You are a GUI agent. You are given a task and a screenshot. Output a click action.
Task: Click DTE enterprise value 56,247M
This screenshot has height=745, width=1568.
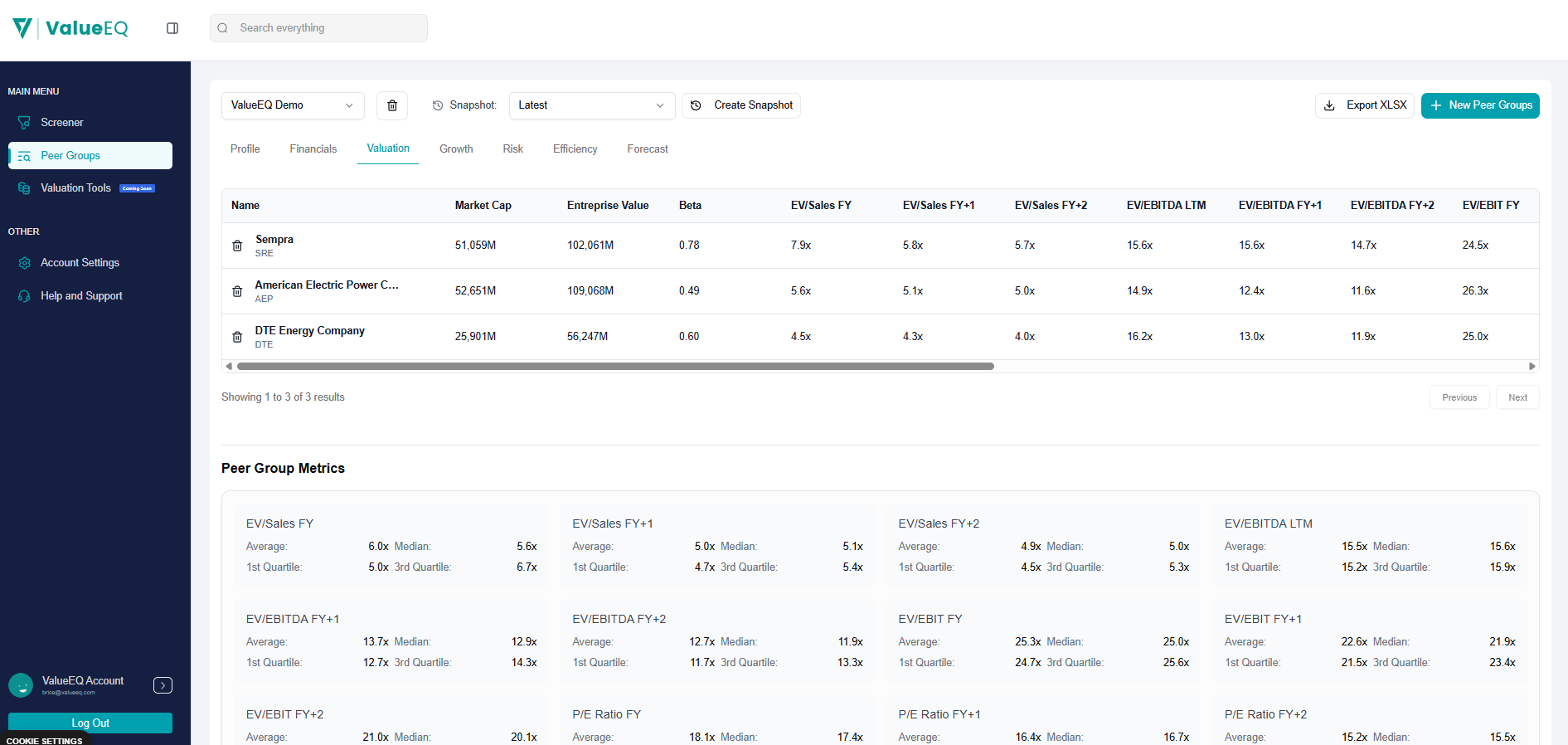tap(587, 337)
